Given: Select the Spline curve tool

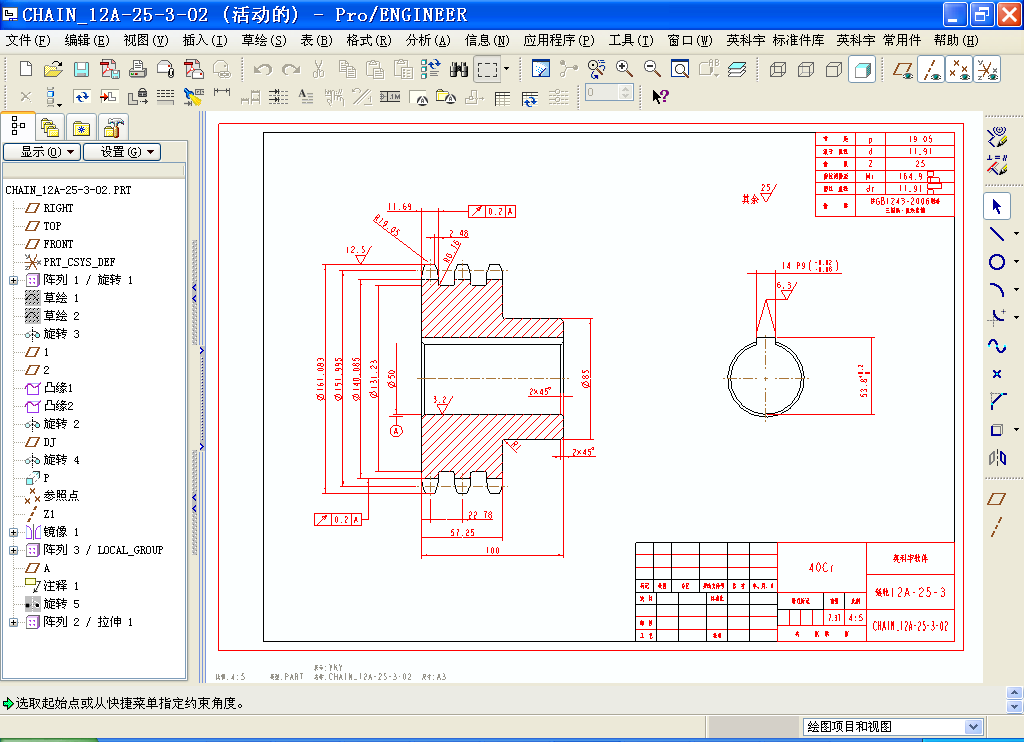Looking at the screenshot, I should point(997,346).
